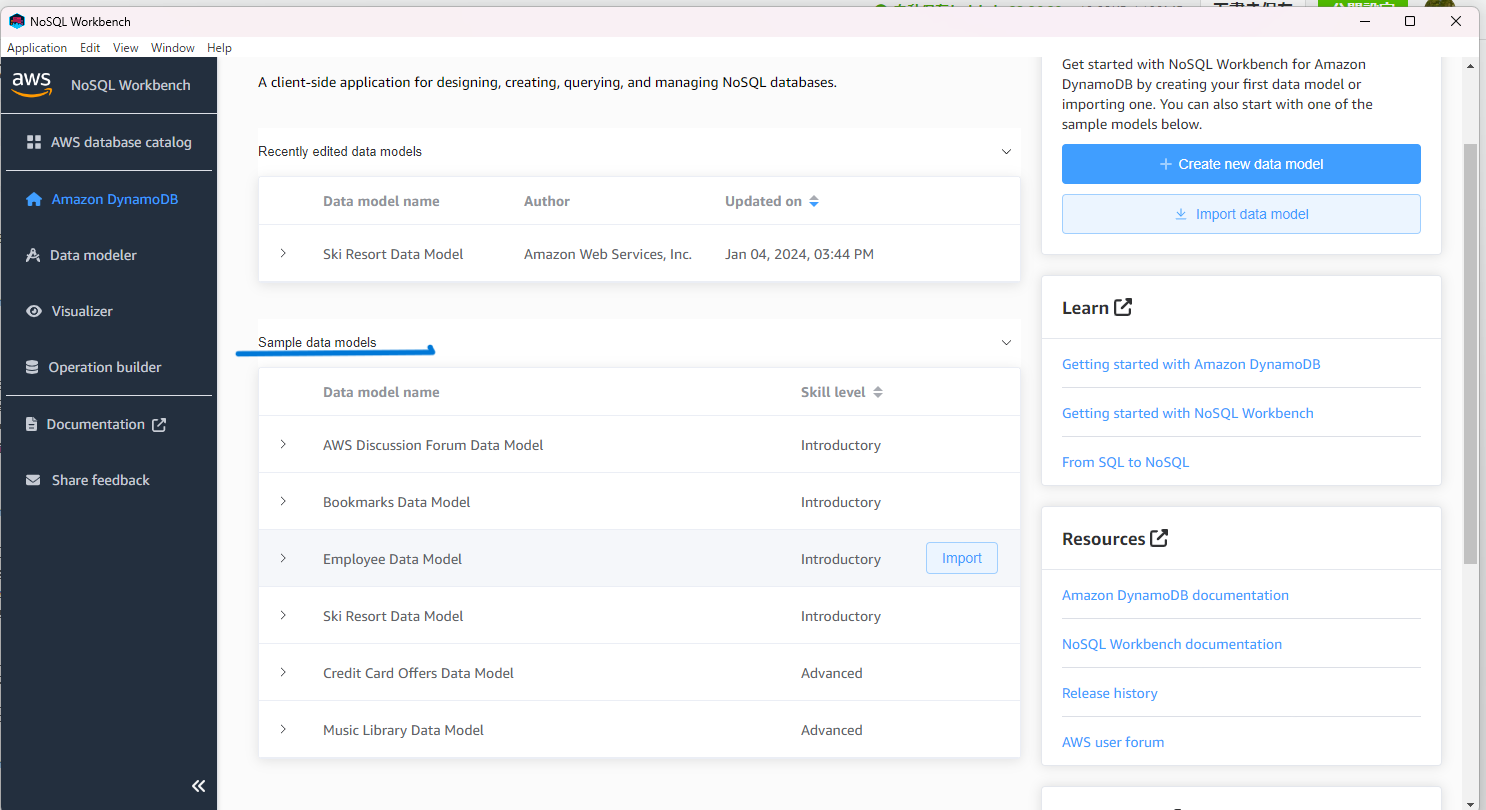1486x810 pixels.
Task: Import the Employee Data Model
Action: pyautogui.click(x=961, y=558)
